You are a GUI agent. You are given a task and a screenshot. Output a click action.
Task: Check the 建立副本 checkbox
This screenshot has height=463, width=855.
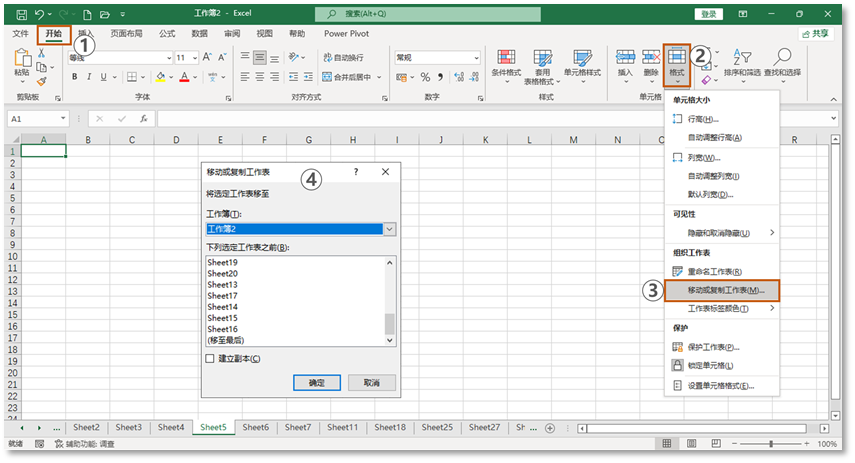210,358
